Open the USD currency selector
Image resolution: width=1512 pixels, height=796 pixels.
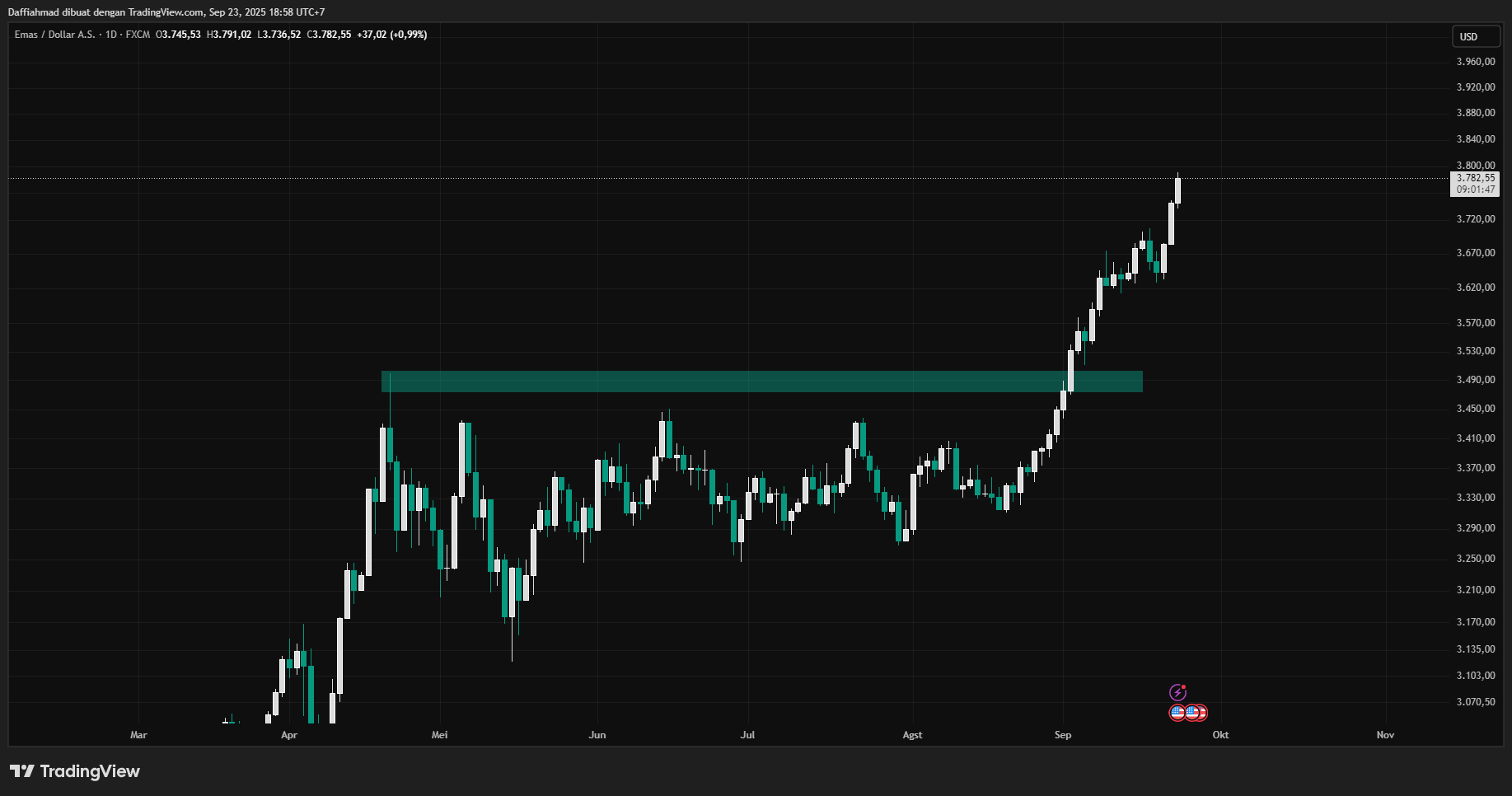click(1469, 36)
